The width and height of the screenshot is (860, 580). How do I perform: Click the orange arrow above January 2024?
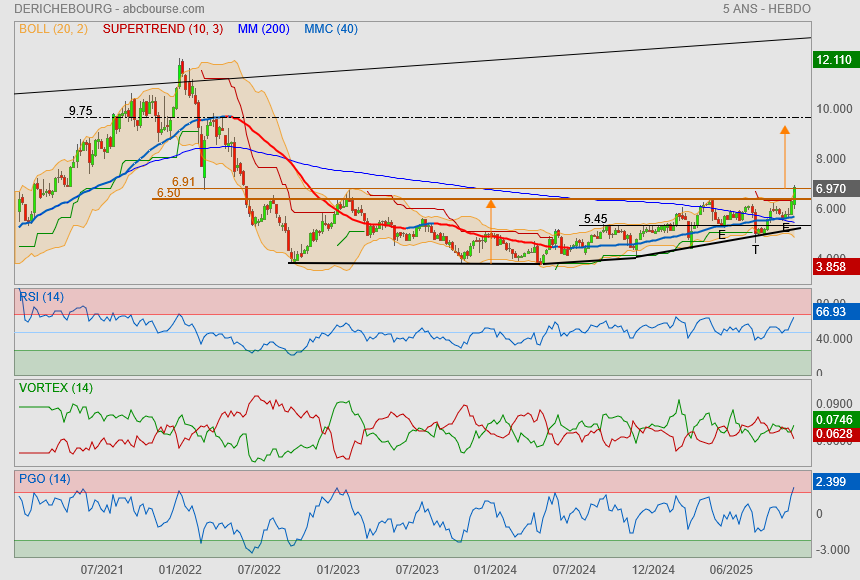point(491,203)
